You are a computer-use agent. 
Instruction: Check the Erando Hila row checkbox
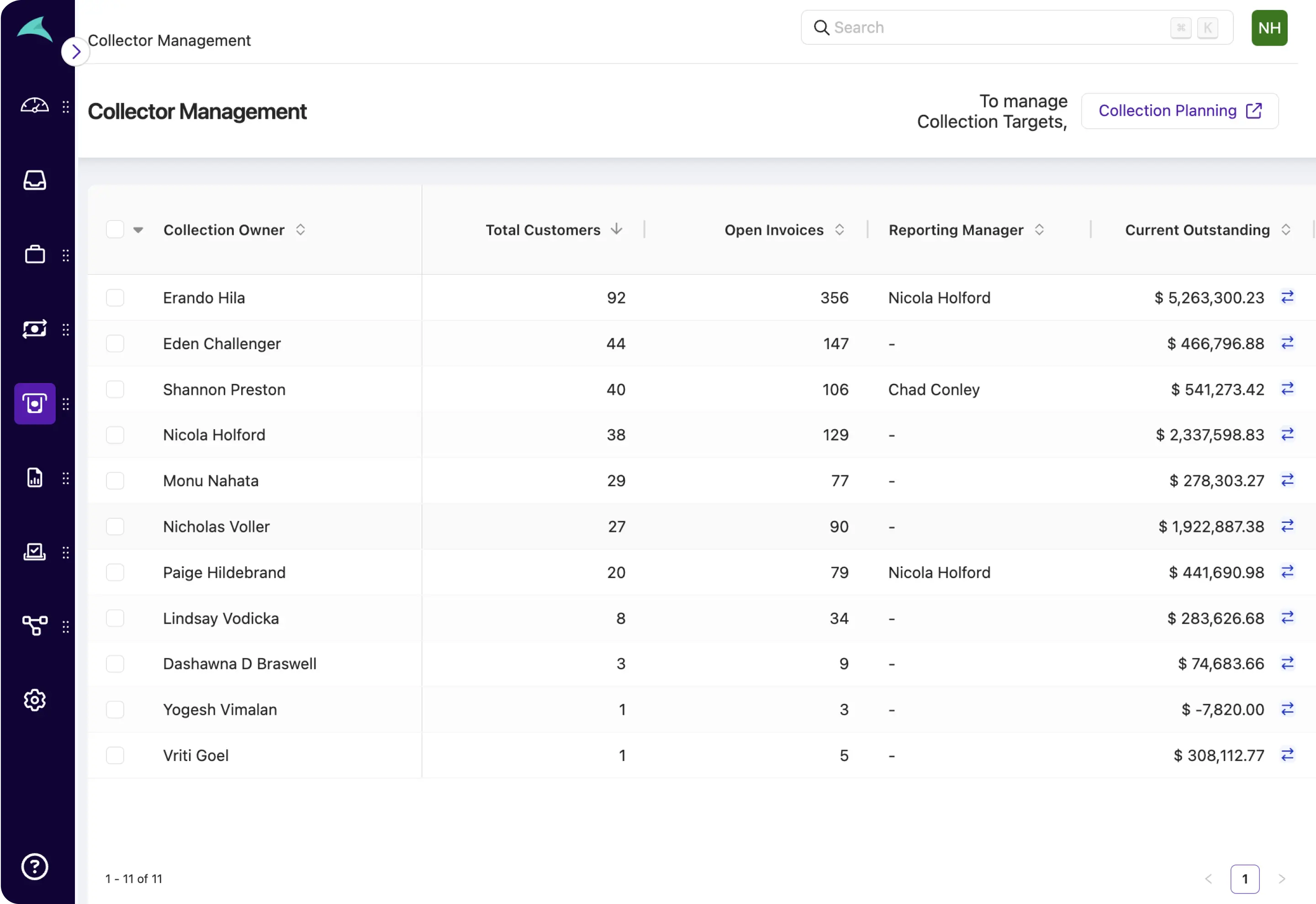(115, 298)
